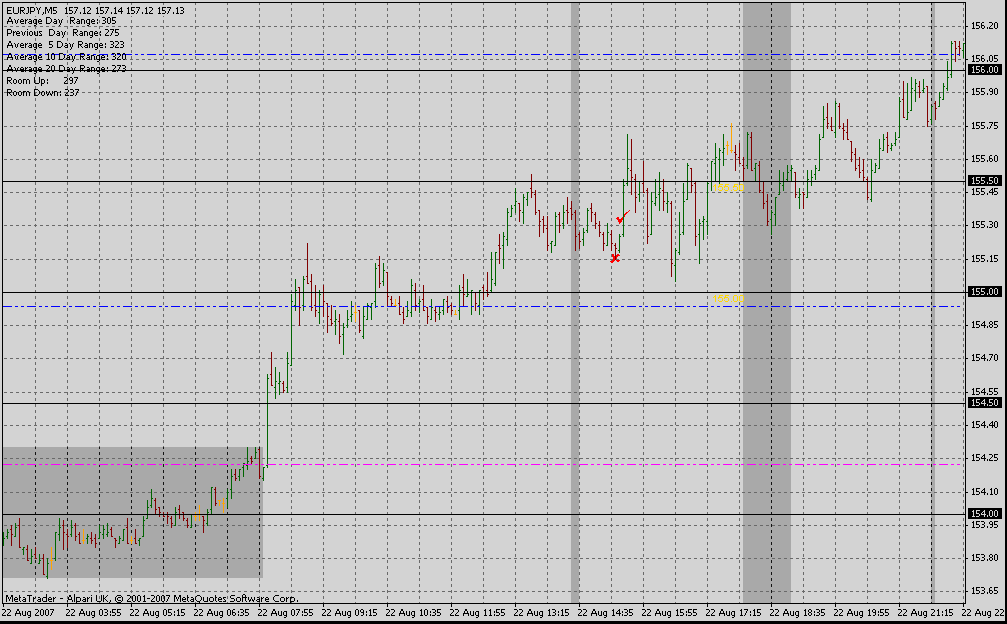Click the 154.50 price level label
This screenshot has width=1007, height=624.
pyautogui.click(x=984, y=403)
